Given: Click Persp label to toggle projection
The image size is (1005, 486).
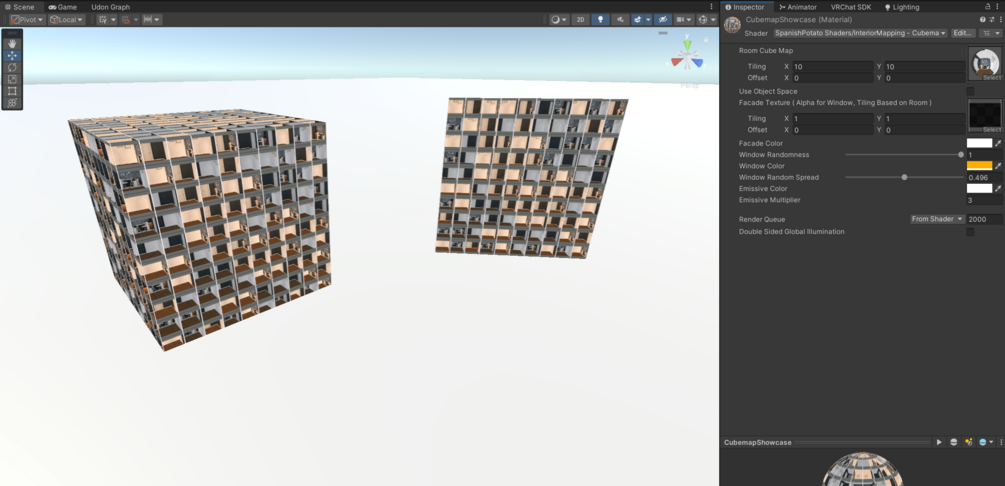Looking at the screenshot, I should [x=690, y=86].
